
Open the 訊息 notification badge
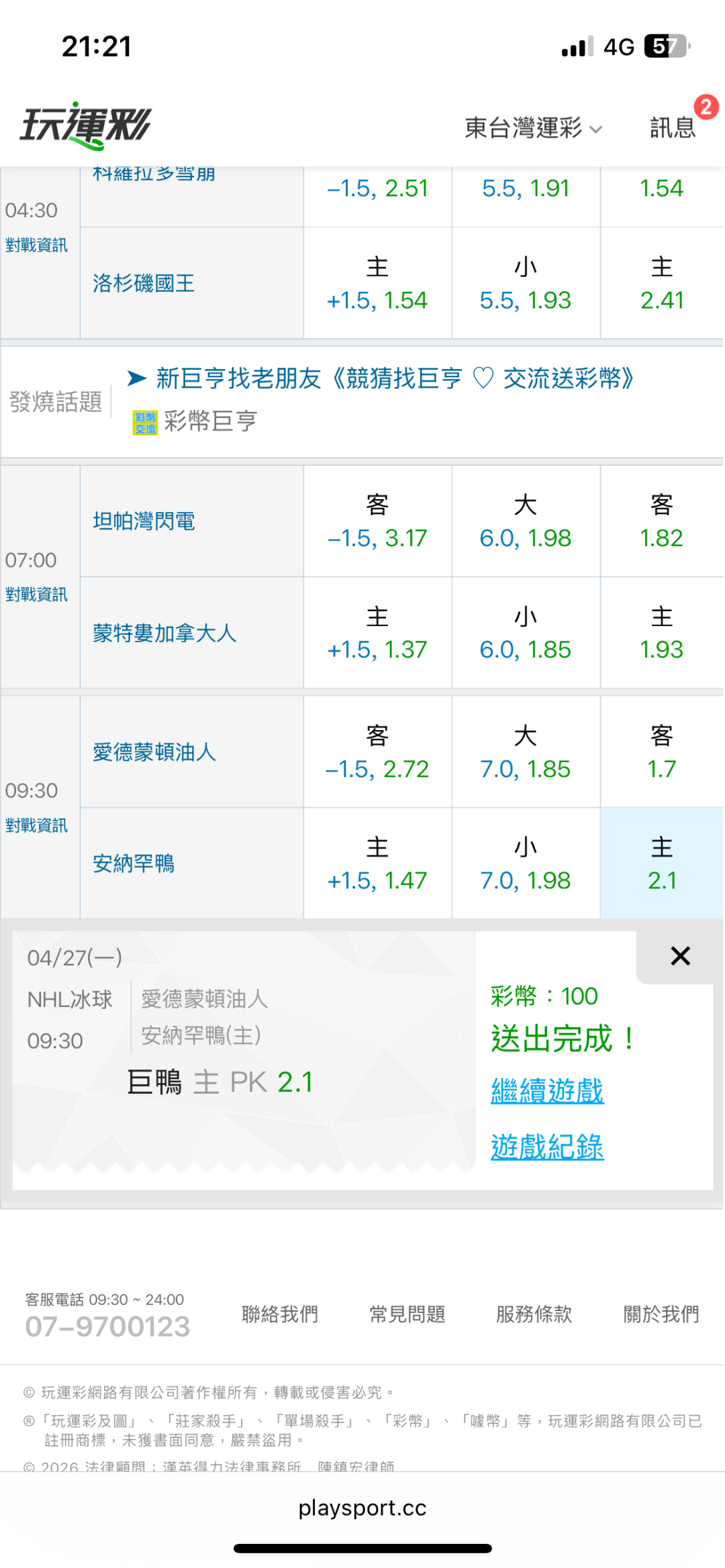pyautogui.click(x=706, y=107)
